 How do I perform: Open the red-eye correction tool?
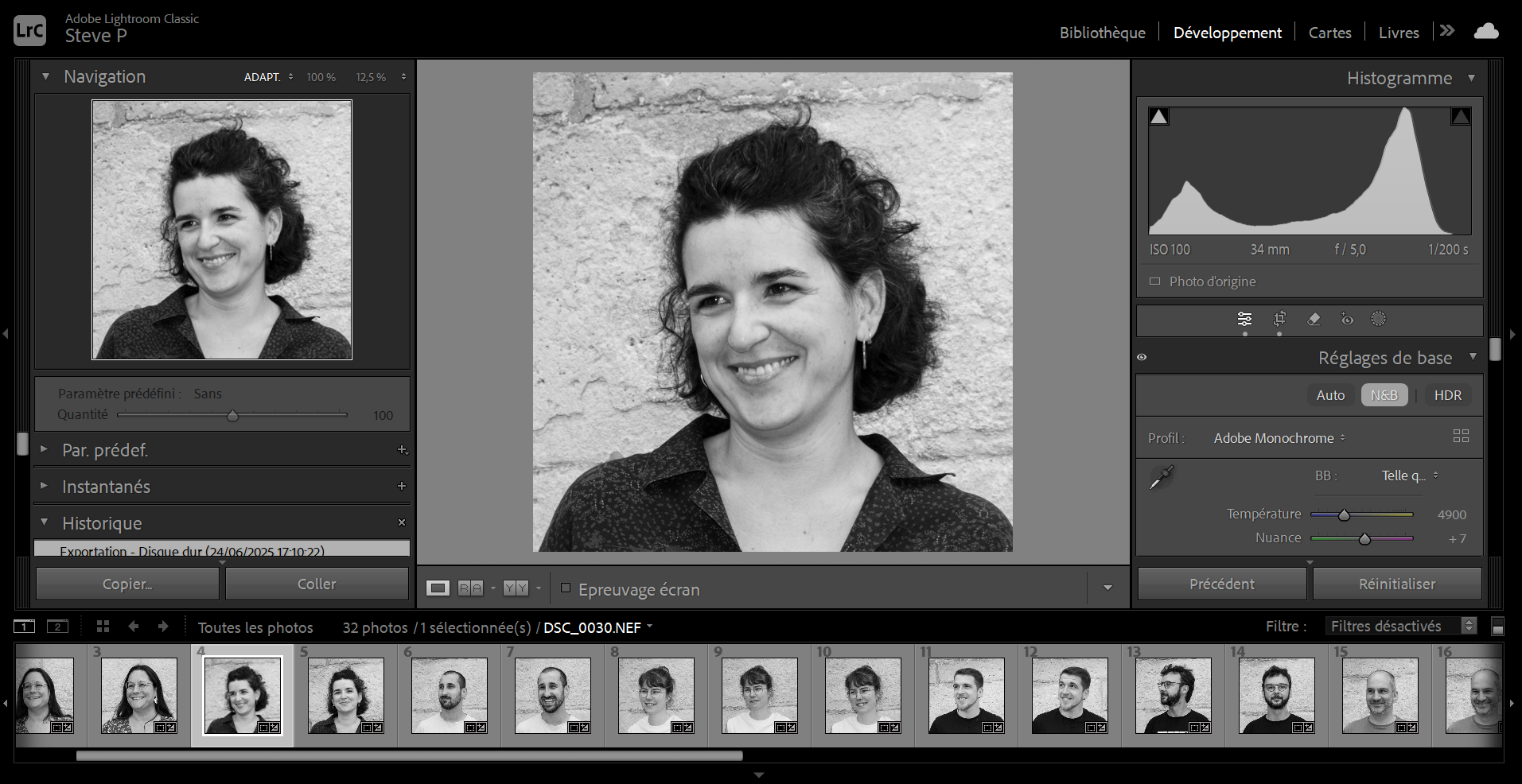(x=1347, y=319)
